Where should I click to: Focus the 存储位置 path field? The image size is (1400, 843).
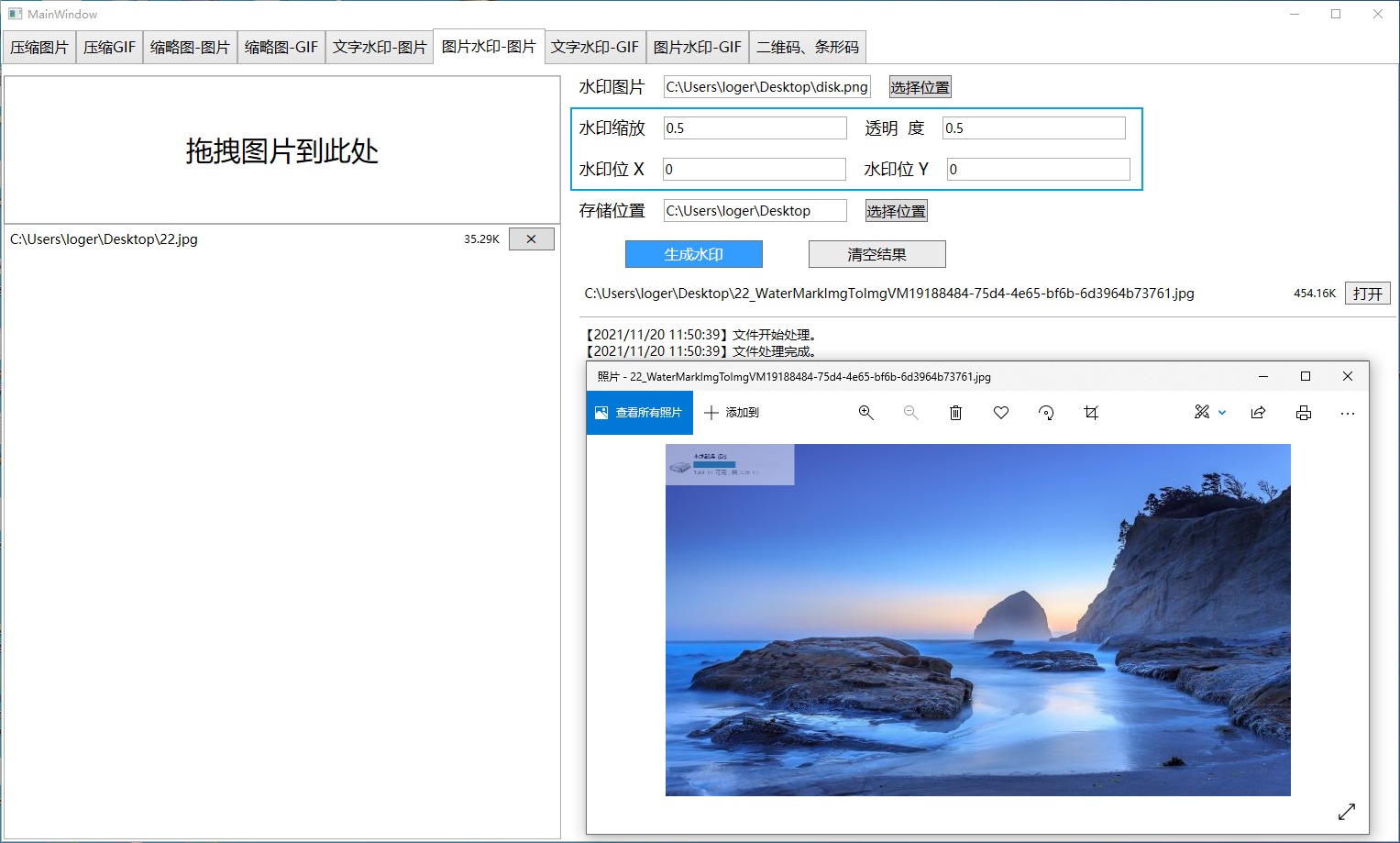(x=755, y=211)
